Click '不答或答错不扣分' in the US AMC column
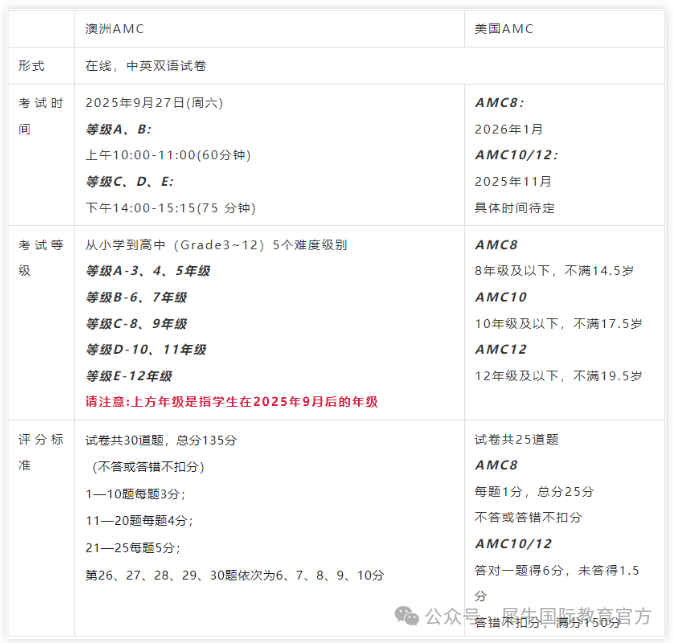673x643 pixels. tap(528, 517)
